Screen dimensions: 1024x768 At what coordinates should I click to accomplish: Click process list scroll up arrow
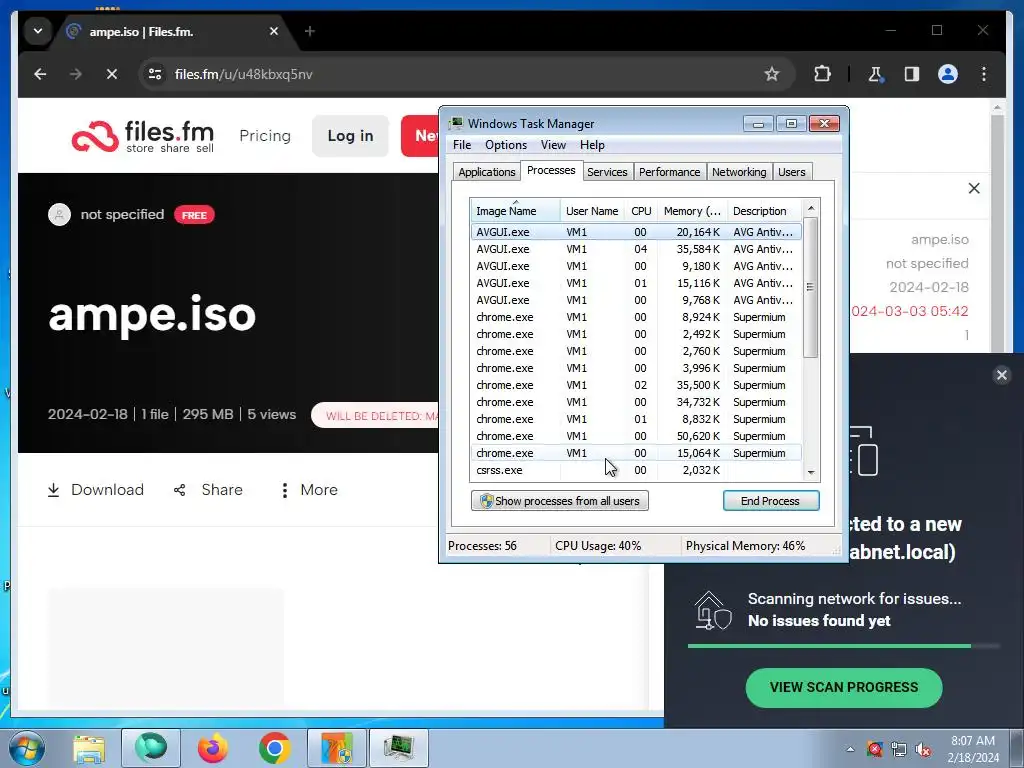[x=810, y=208]
